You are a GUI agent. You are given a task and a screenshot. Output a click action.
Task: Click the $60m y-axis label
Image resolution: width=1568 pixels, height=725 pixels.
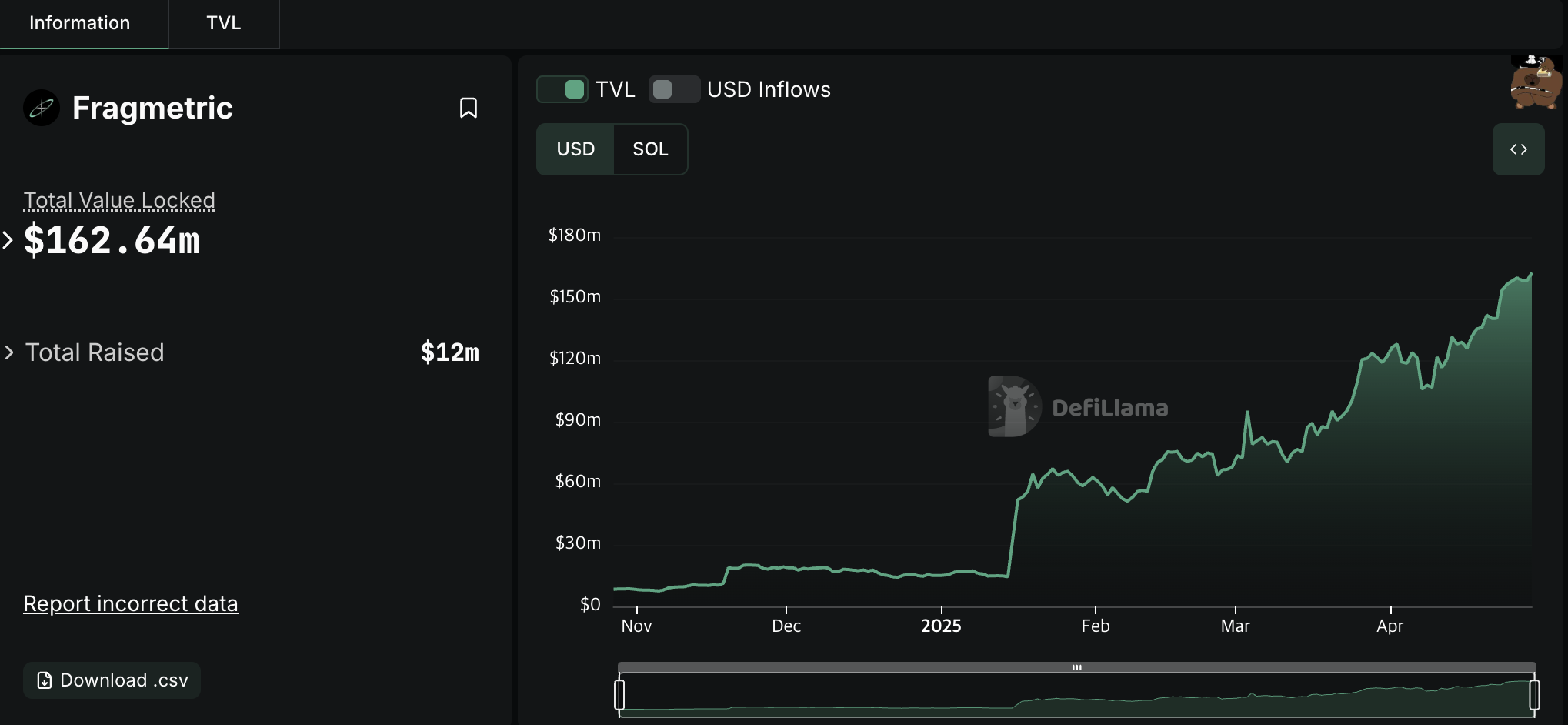(x=579, y=481)
